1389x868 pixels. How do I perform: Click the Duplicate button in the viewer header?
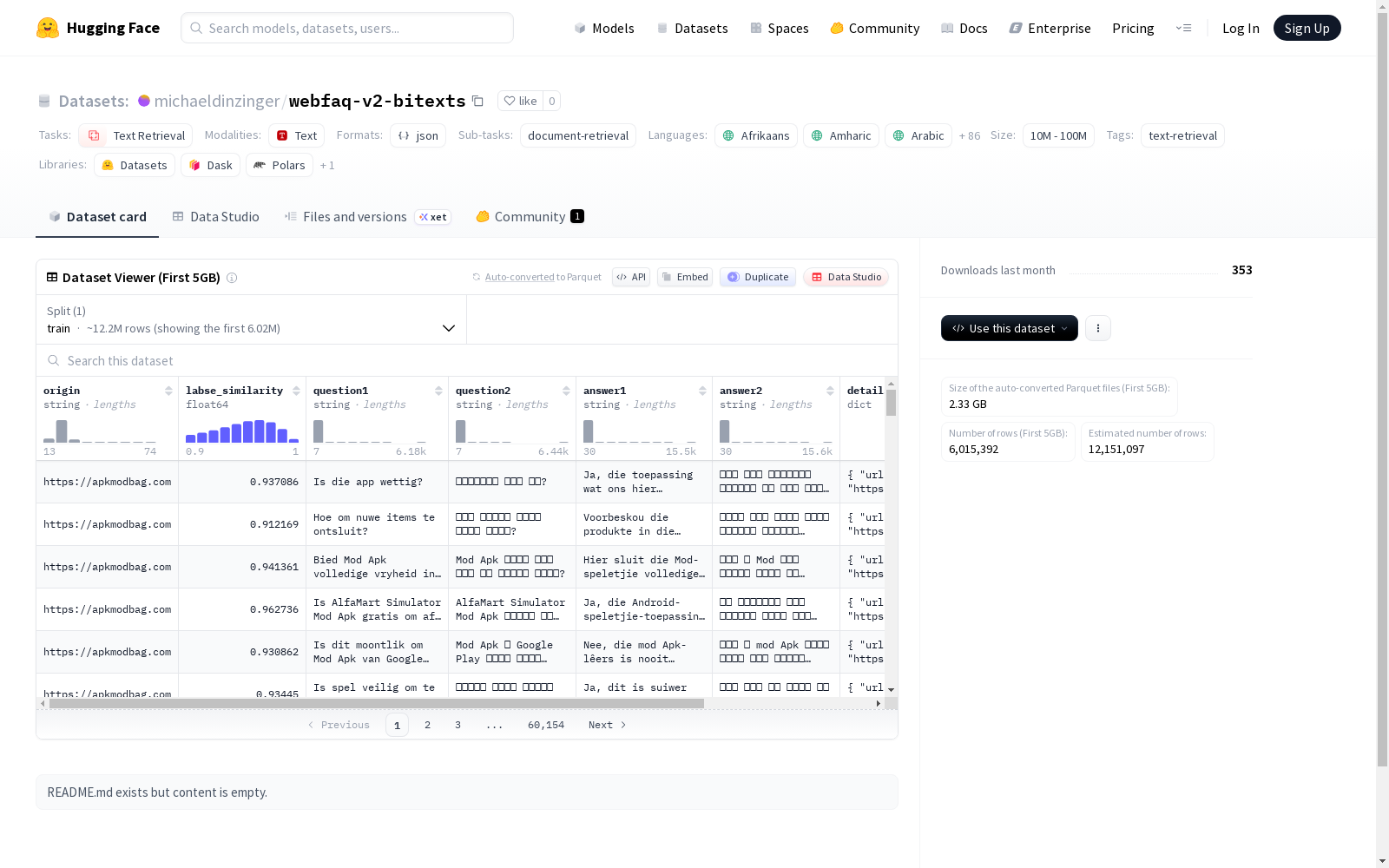[758, 277]
